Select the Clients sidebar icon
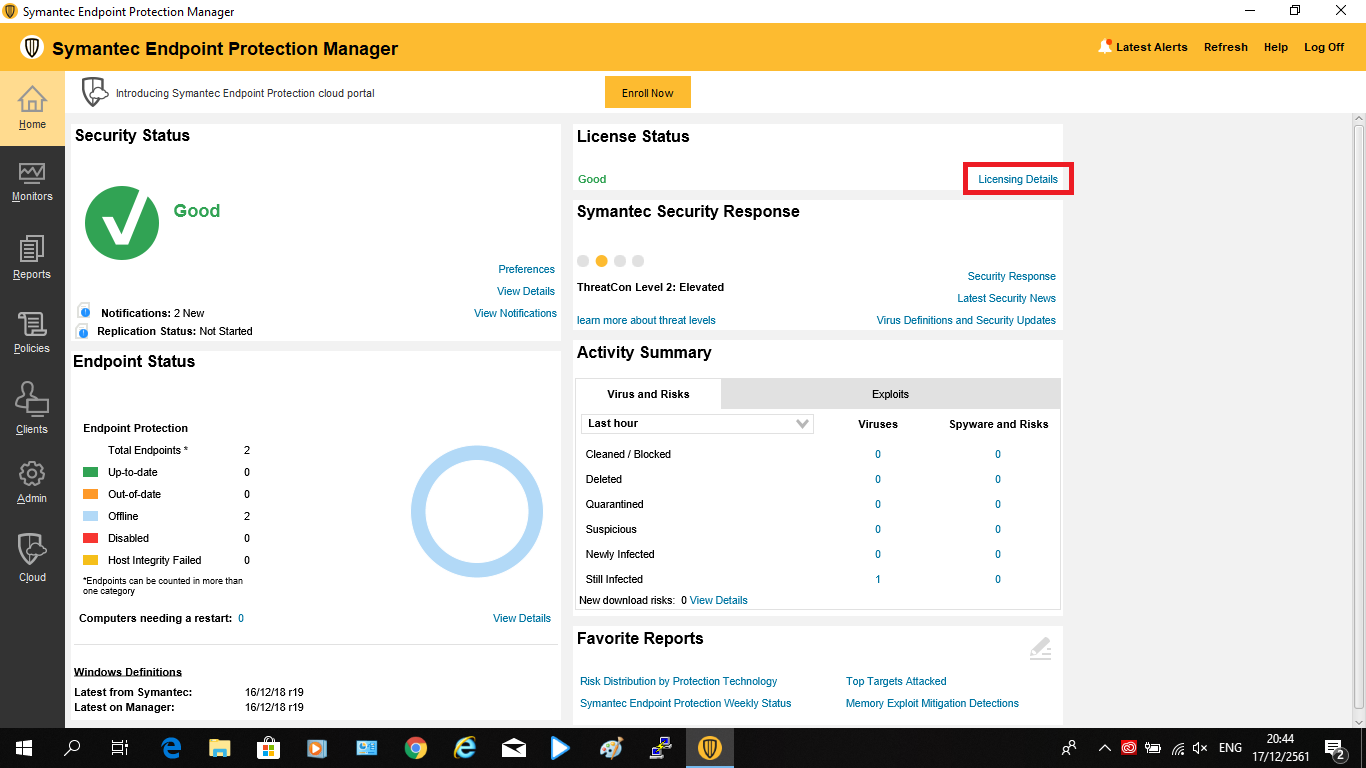 coord(32,410)
